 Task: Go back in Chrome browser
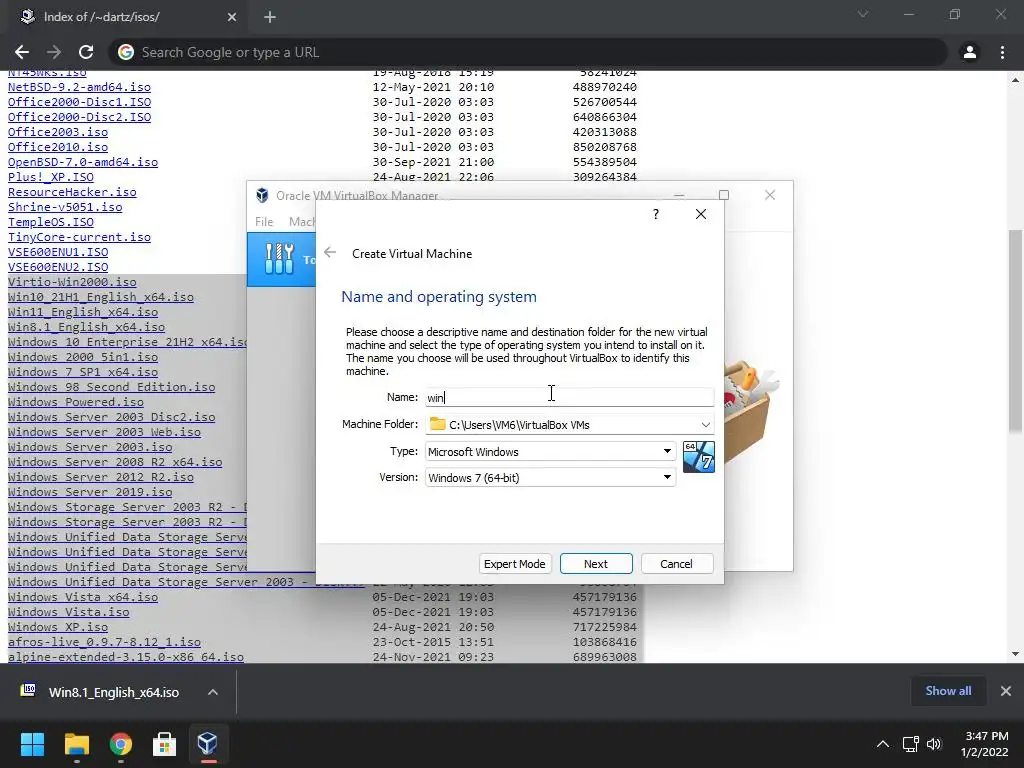coord(22,52)
